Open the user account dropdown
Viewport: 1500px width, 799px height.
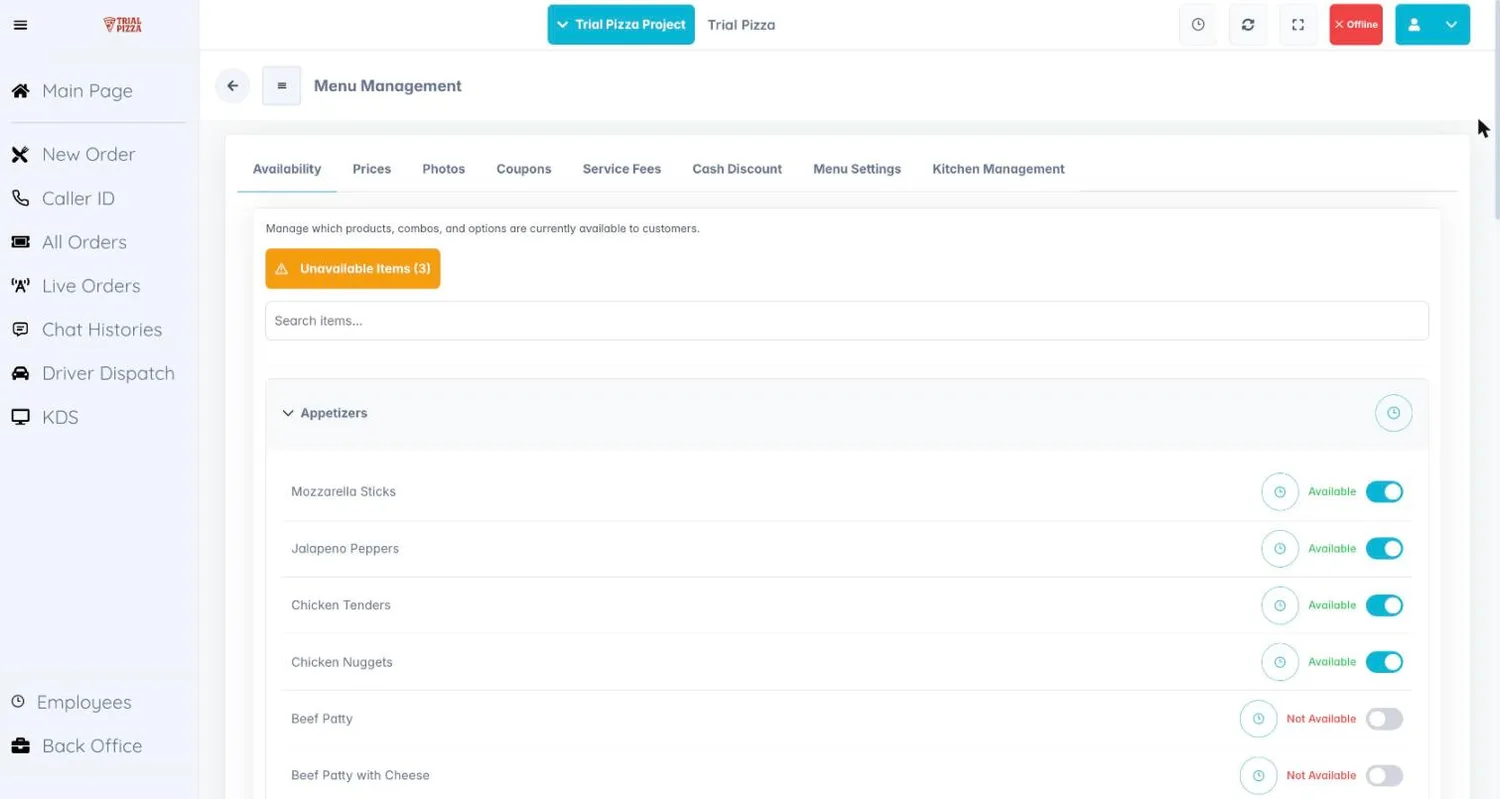[1432, 25]
